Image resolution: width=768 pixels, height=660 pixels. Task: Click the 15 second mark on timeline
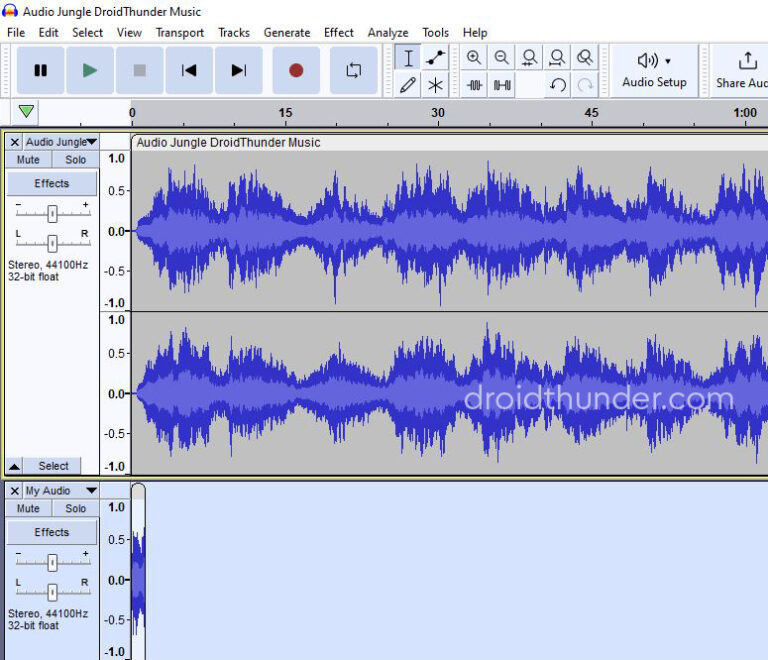(285, 113)
